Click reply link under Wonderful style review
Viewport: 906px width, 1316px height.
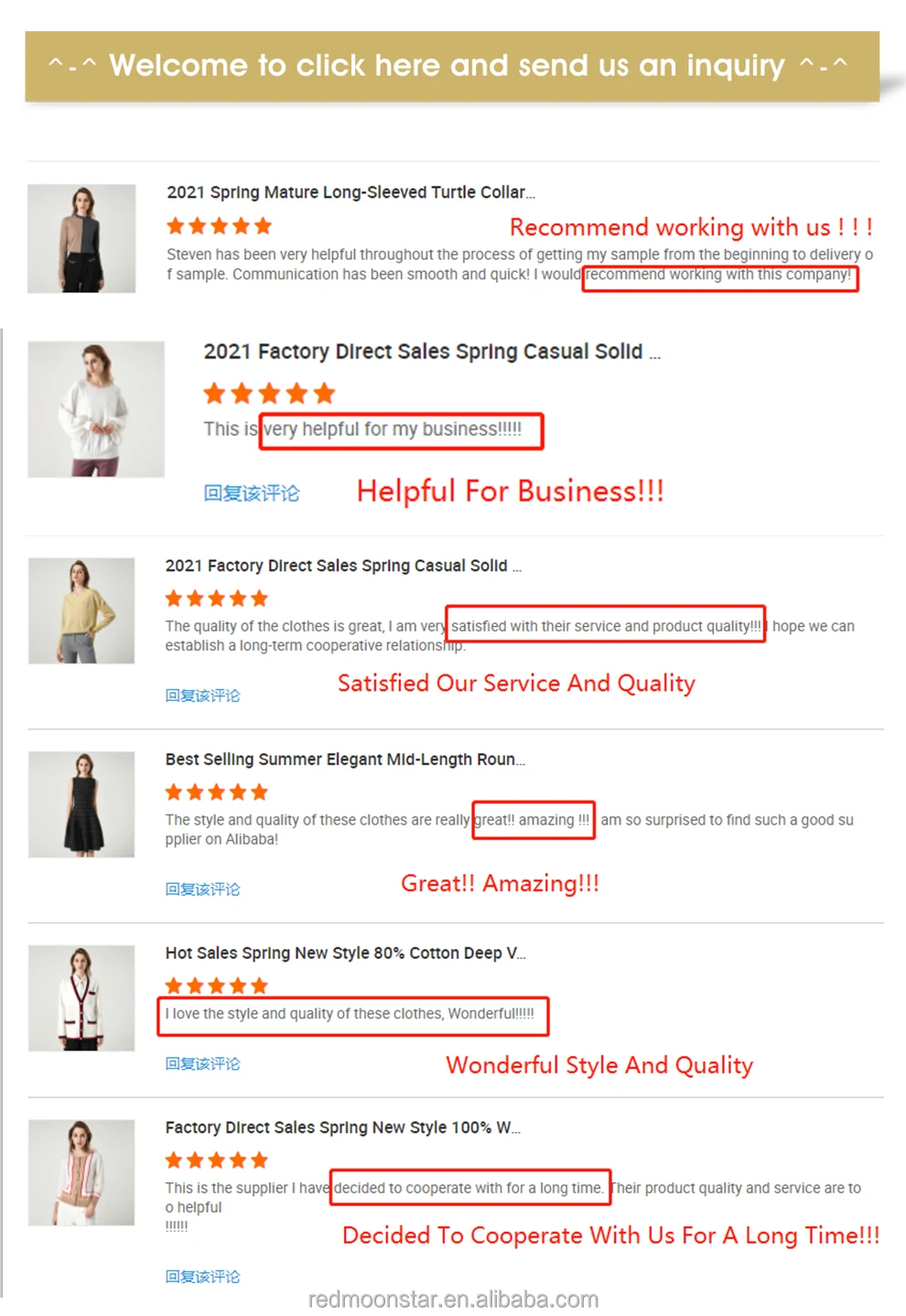point(202,1063)
